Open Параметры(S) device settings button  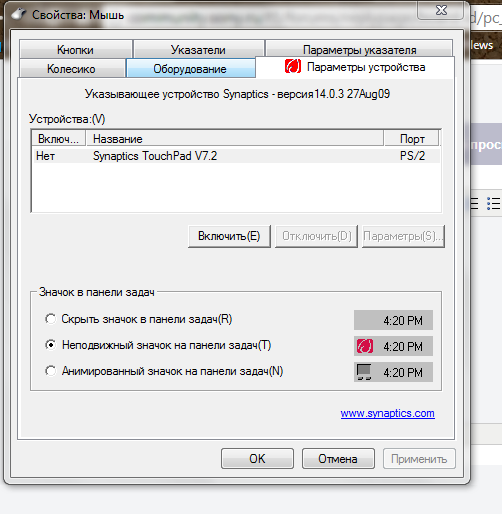pos(403,236)
